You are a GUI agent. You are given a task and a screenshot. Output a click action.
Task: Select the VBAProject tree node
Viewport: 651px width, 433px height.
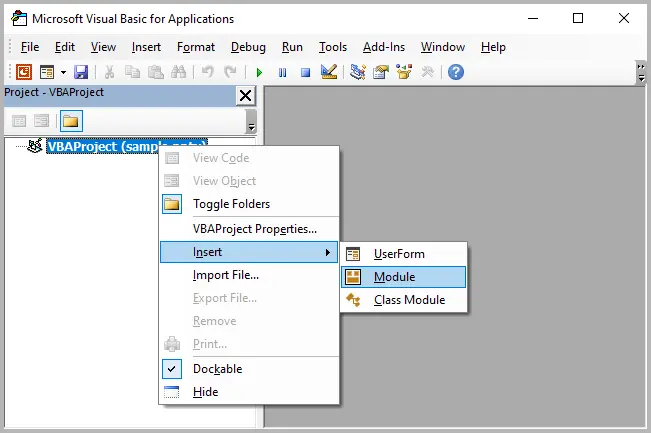click(x=127, y=146)
